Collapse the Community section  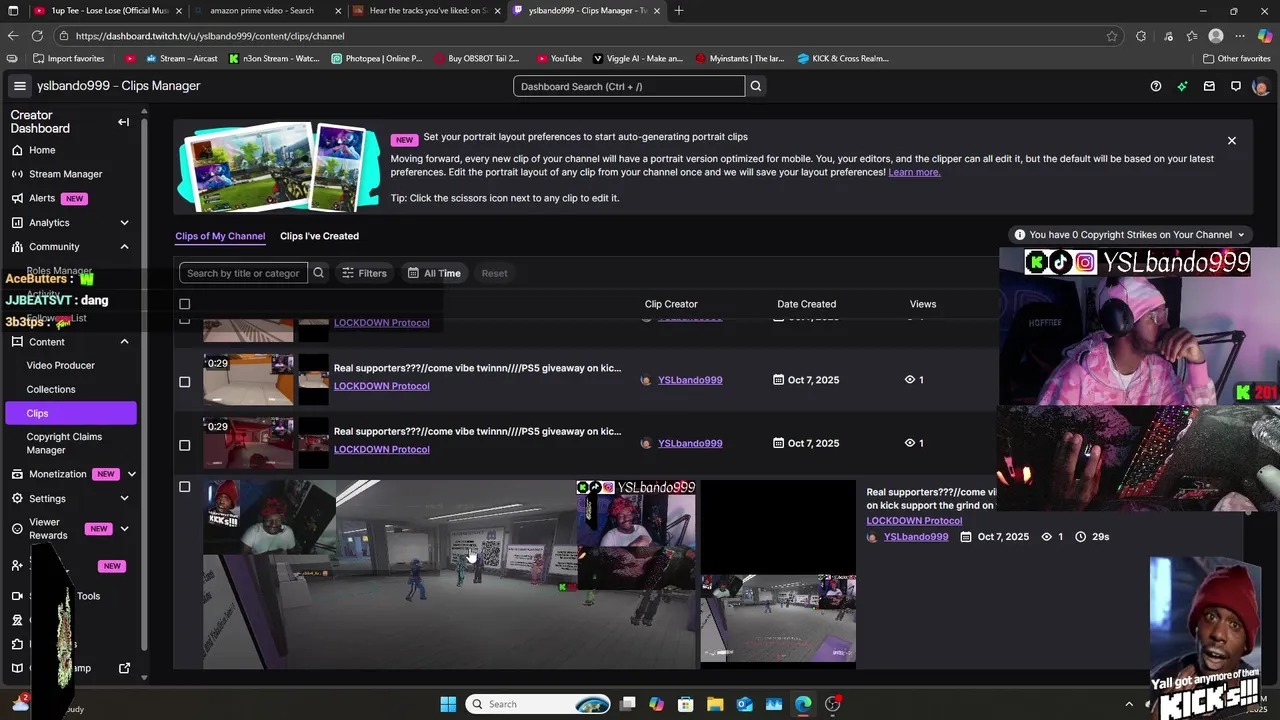tap(124, 247)
